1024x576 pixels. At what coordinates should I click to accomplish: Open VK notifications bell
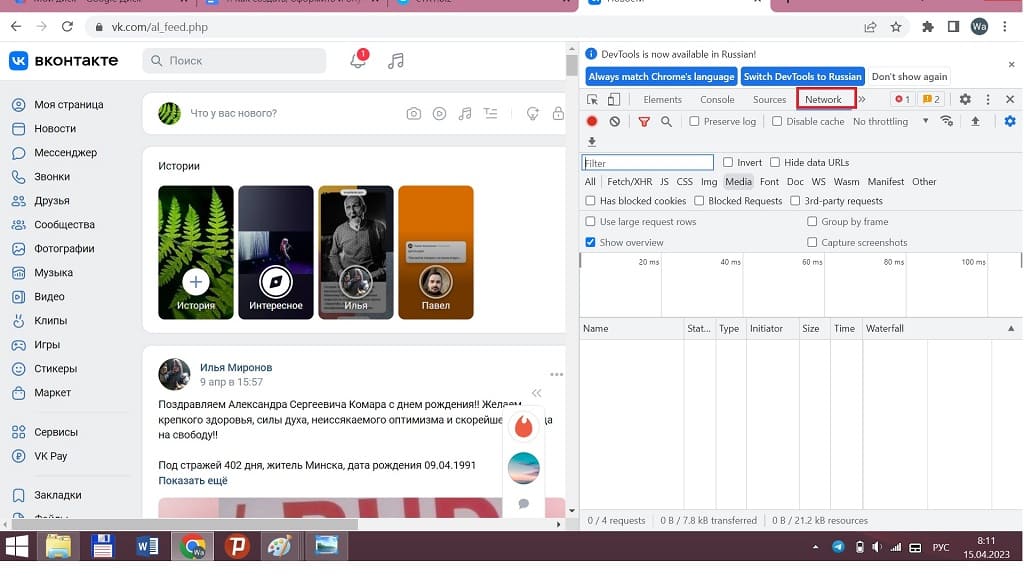click(x=358, y=60)
